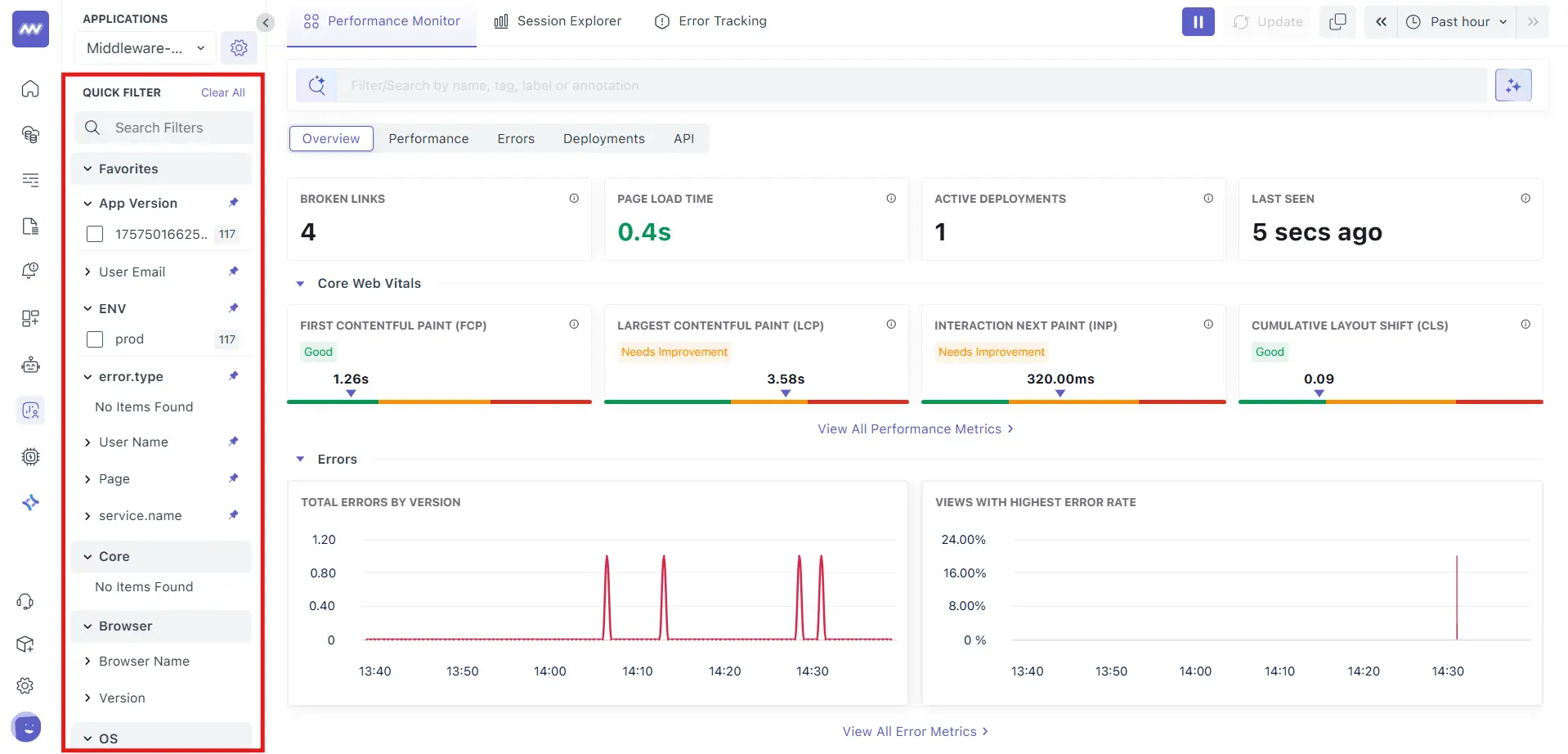
Task: Pause live data refresh
Action: tap(1197, 21)
